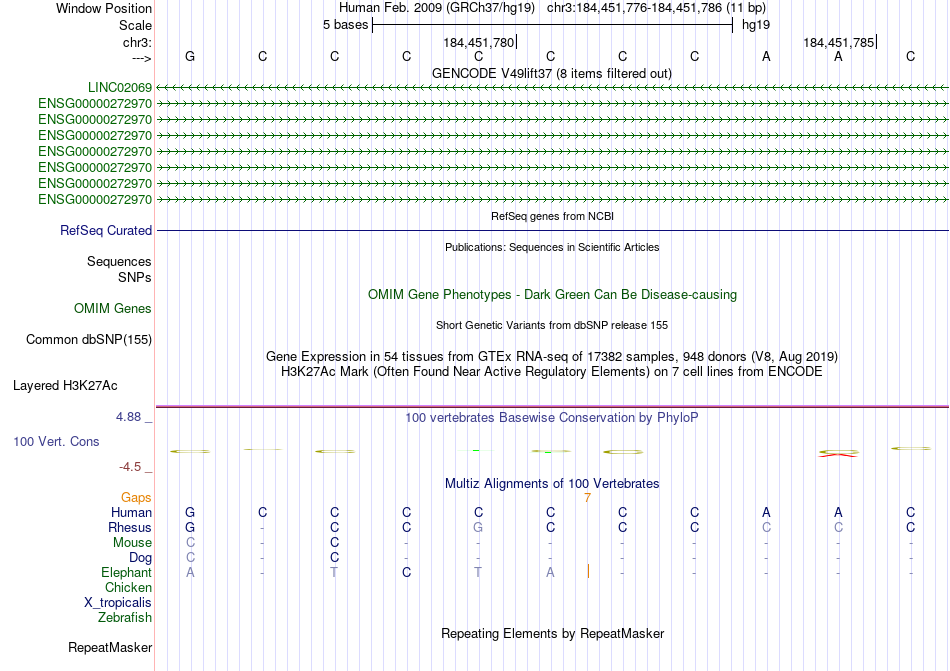The image size is (950, 671).
Task: Select the OMIM Genes track label
Action: click(x=113, y=309)
